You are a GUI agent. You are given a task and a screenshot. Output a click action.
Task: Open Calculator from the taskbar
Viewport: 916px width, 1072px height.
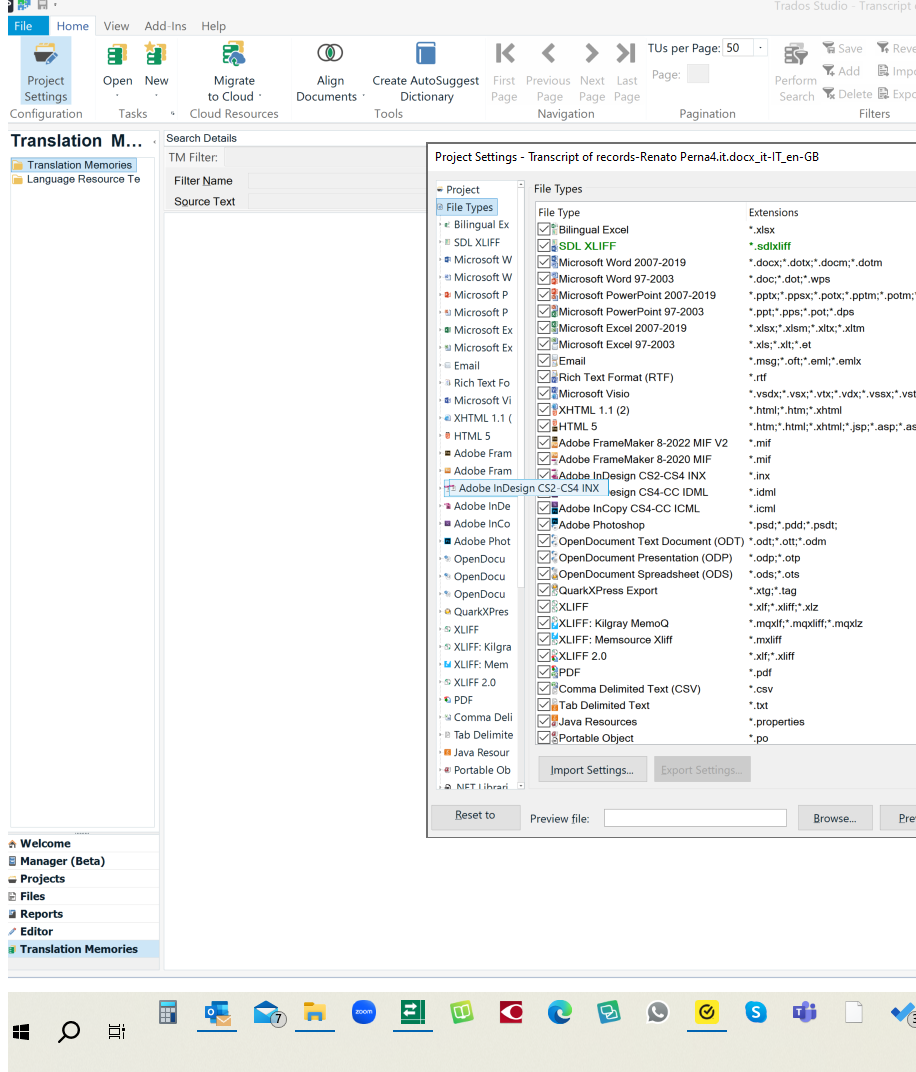(x=168, y=1013)
